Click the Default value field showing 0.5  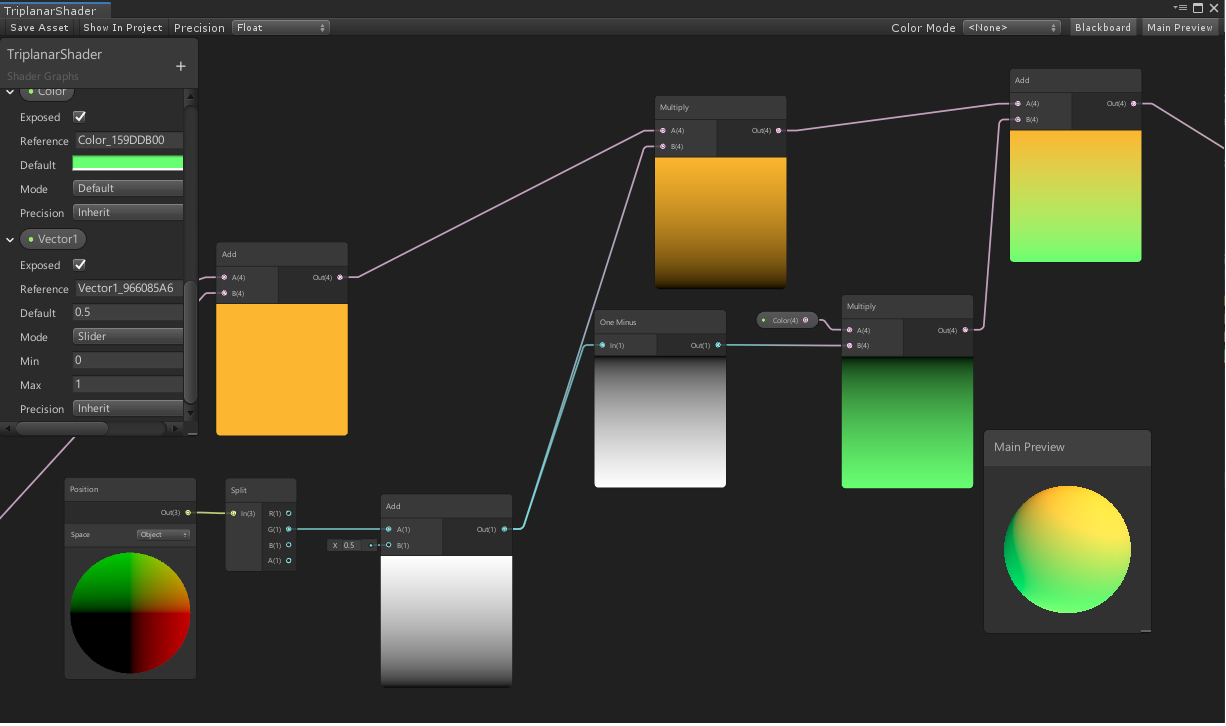[x=129, y=313]
